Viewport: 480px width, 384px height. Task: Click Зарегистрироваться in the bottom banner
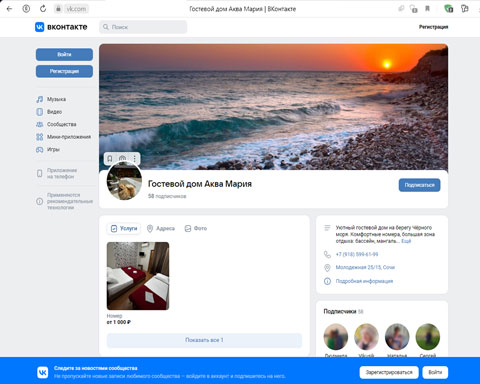[389, 372]
